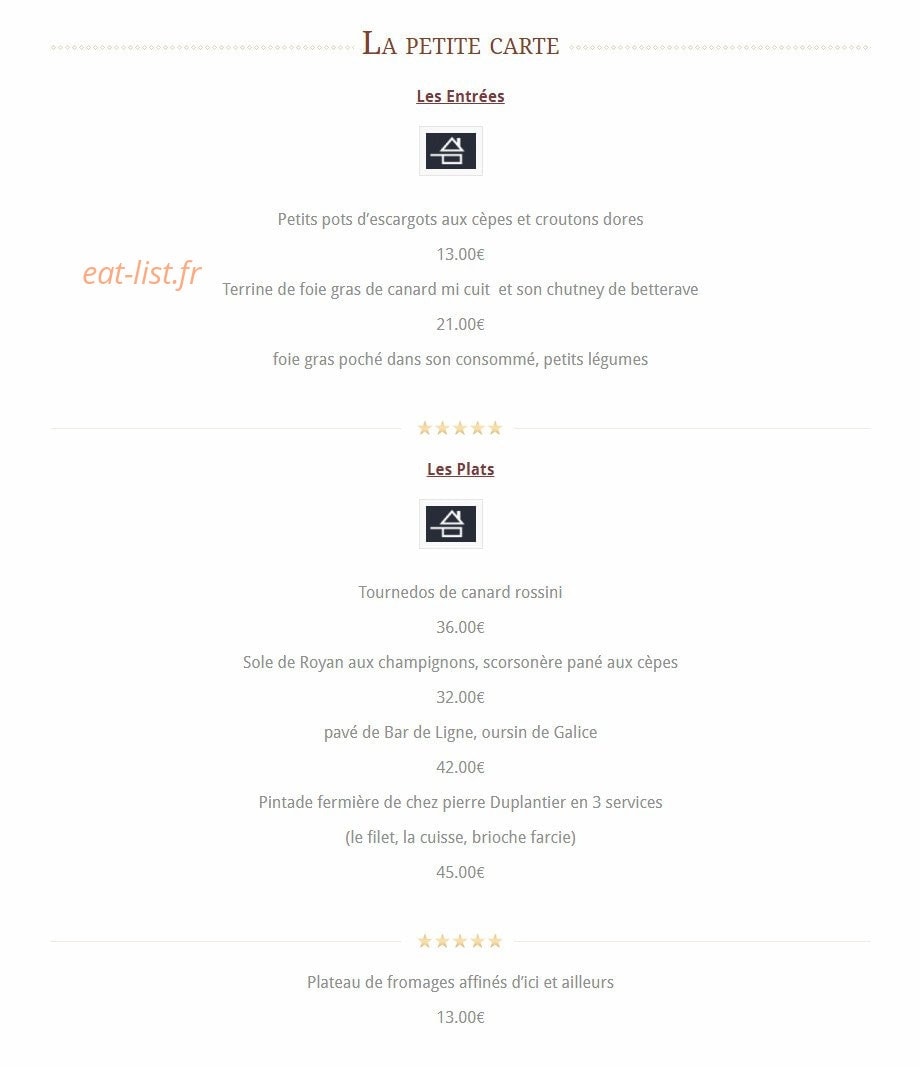The width and height of the screenshot is (920, 1067).
Task: Click the eat-list.fr watermark
Action: (142, 274)
